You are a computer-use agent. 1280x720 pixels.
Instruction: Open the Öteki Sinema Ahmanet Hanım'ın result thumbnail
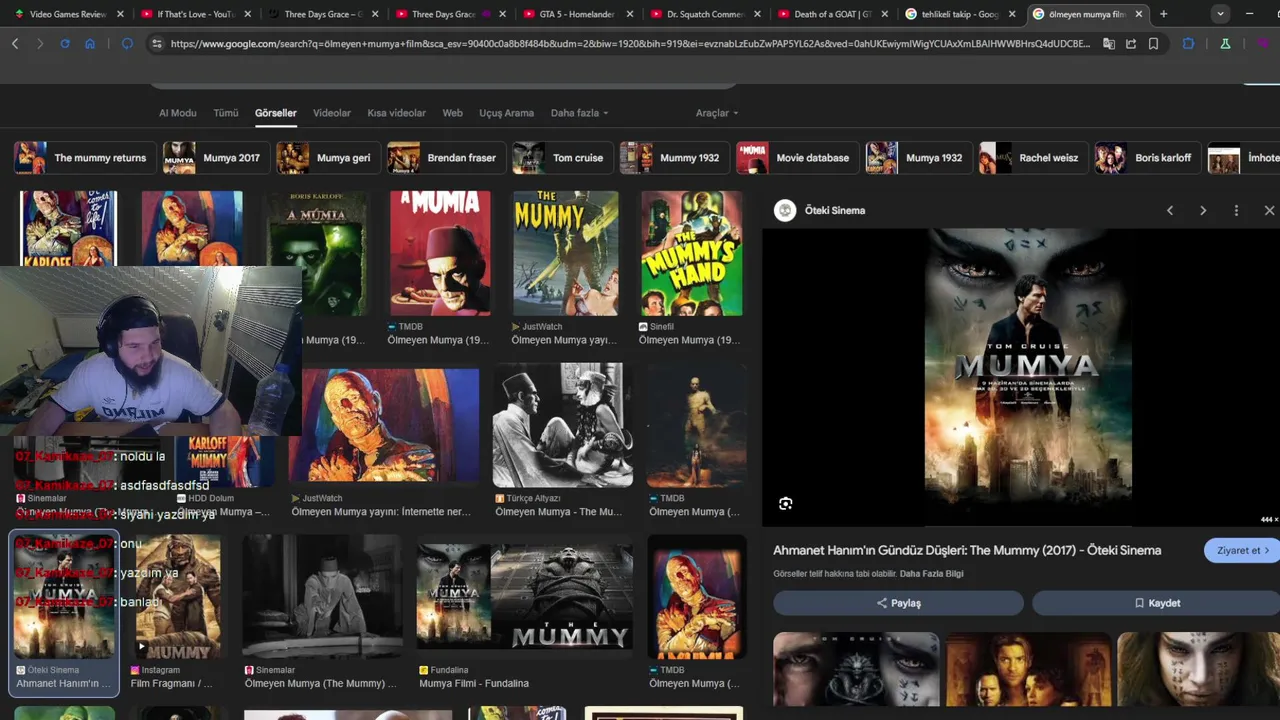tap(64, 597)
